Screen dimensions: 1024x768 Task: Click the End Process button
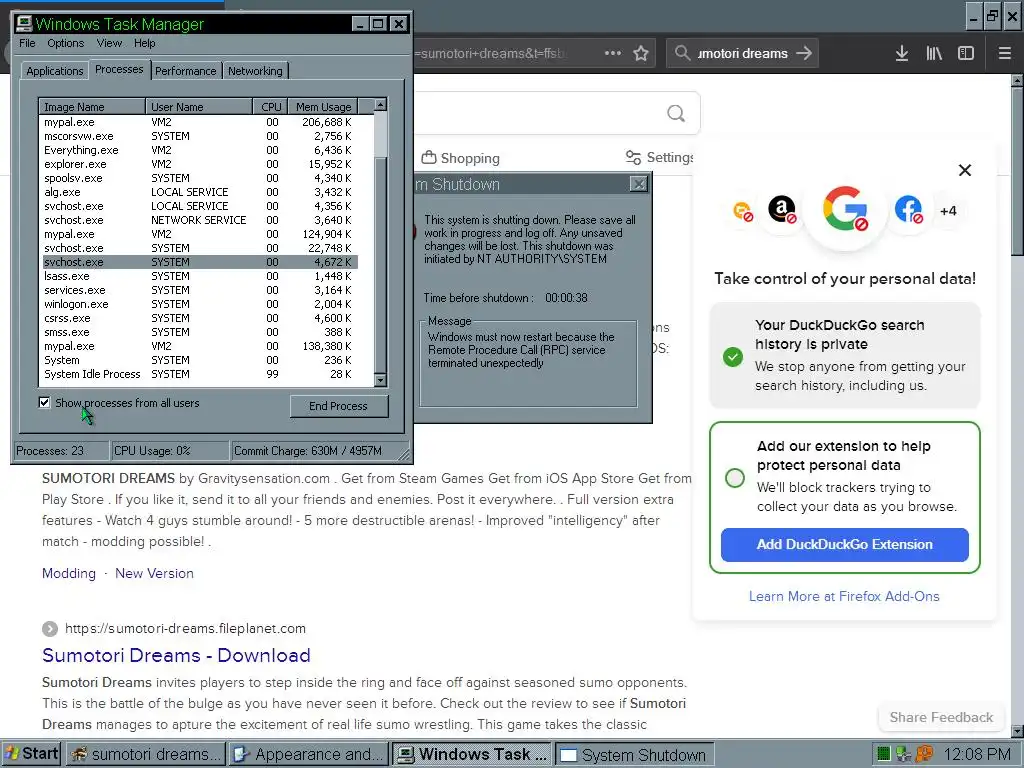338,406
